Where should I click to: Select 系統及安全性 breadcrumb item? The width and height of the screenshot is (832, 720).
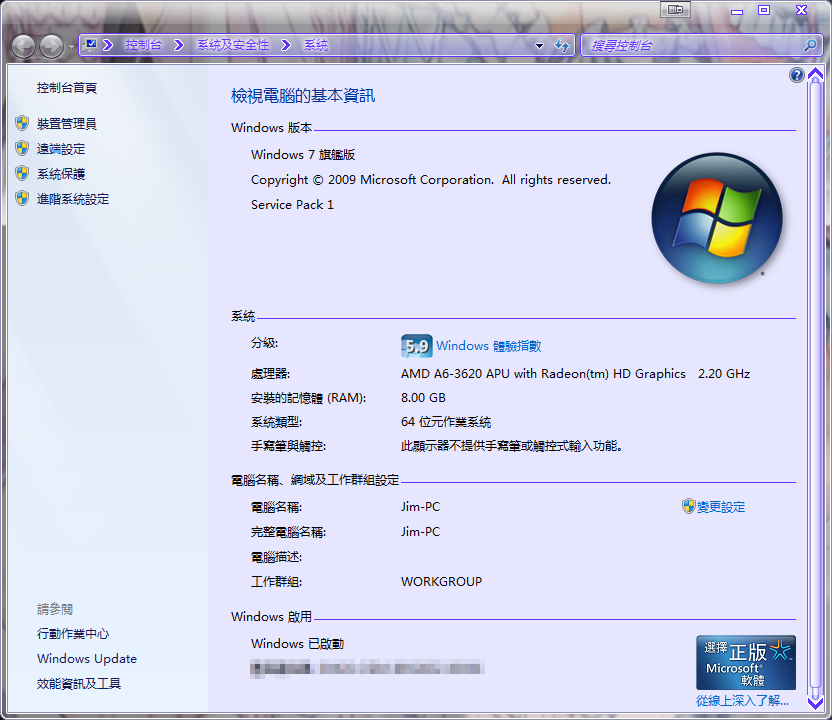[233, 45]
